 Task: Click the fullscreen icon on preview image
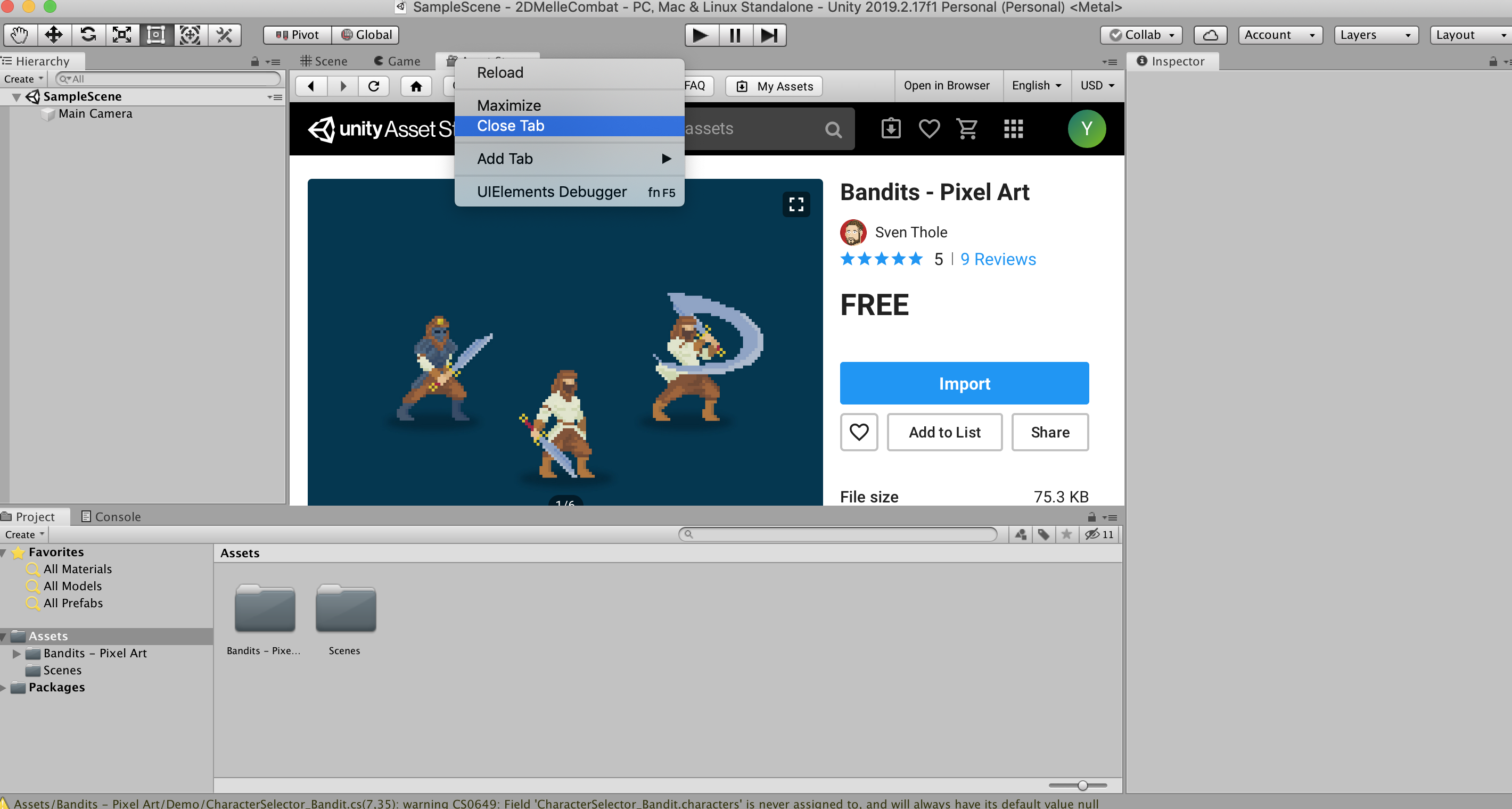(796, 204)
